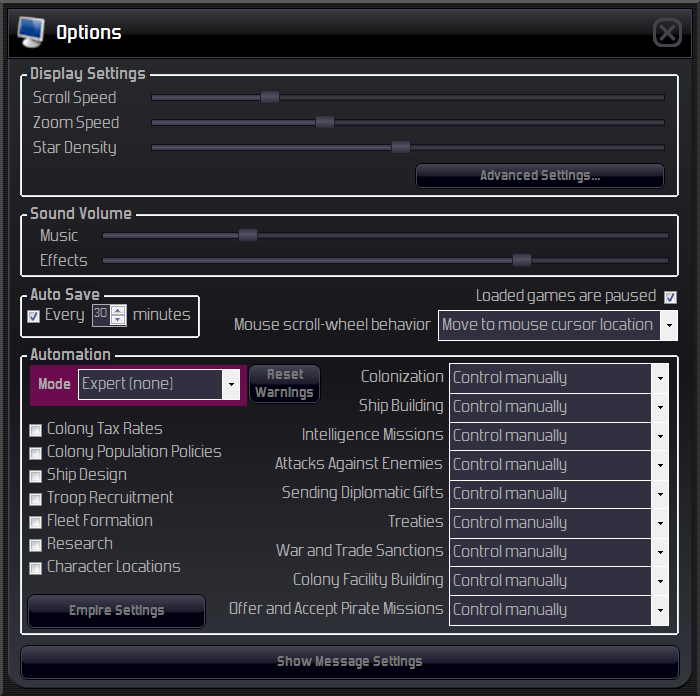The height and width of the screenshot is (696, 700).
Task: Toggle Auto Save Every checkbox
Action: click(x=33, y=317)
